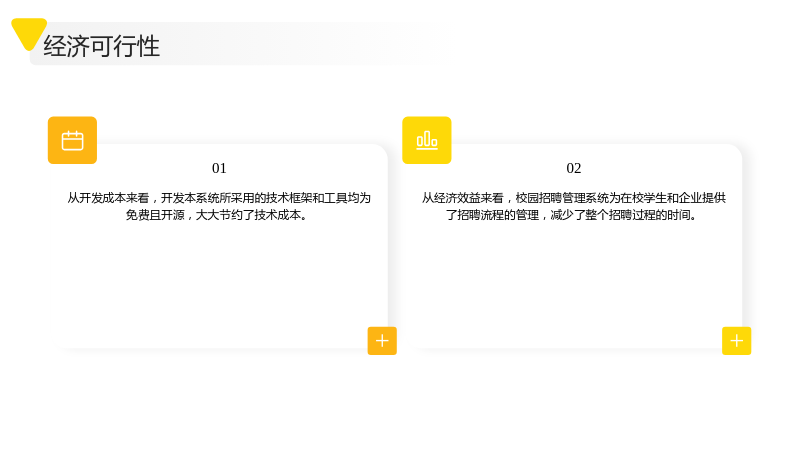Click the orange plus icon on card 01
This screenshot has height=450, width=800.
point(382,341)
